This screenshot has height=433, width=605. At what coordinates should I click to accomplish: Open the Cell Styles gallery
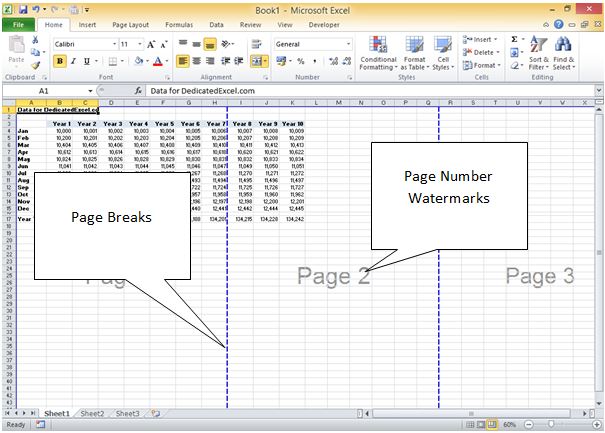[x=441, y=54]
